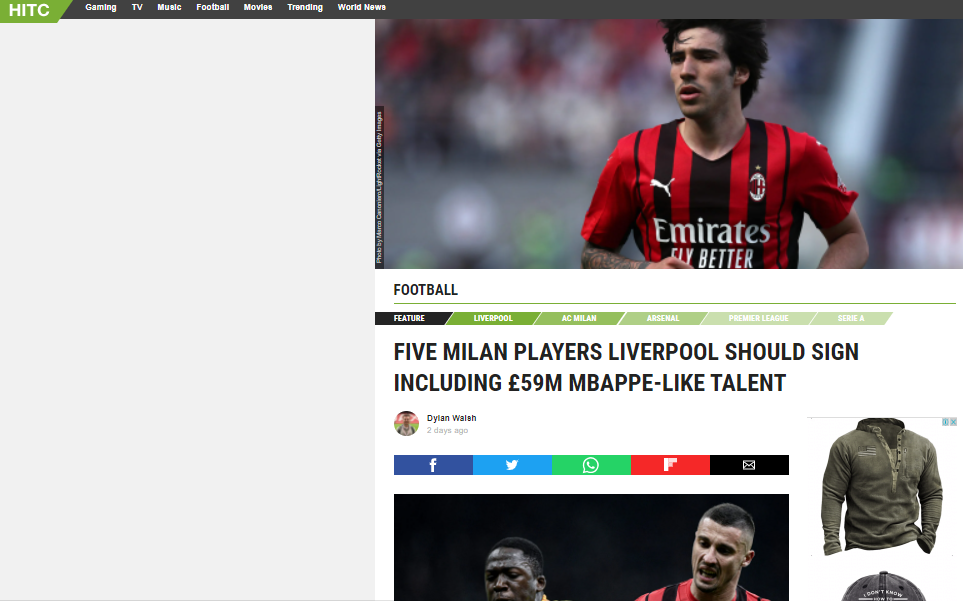Click Dylan Walsh's author avatar
This screenshot has height=601, width=963.
coord(406,424)
